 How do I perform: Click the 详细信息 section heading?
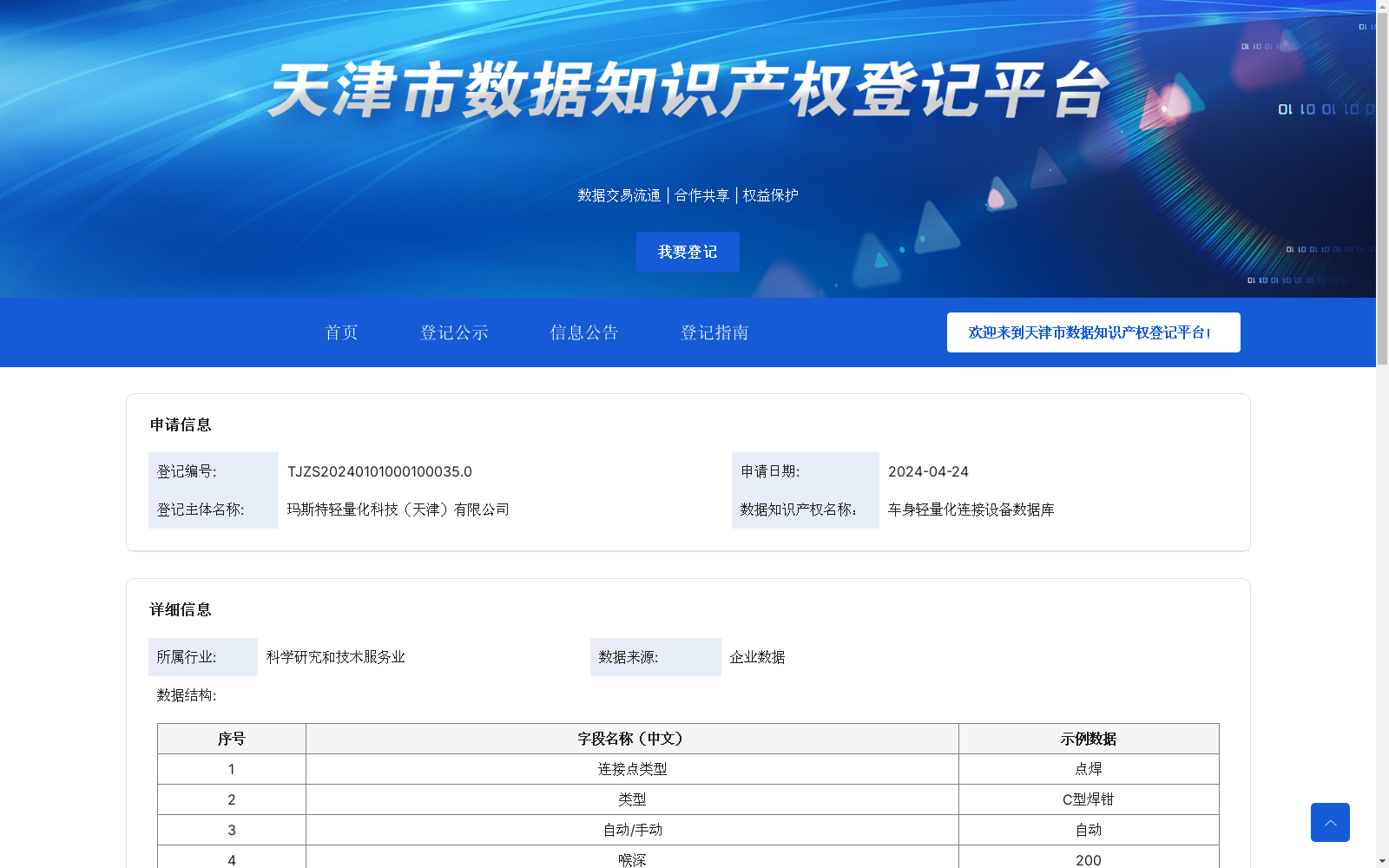(181, 609)
